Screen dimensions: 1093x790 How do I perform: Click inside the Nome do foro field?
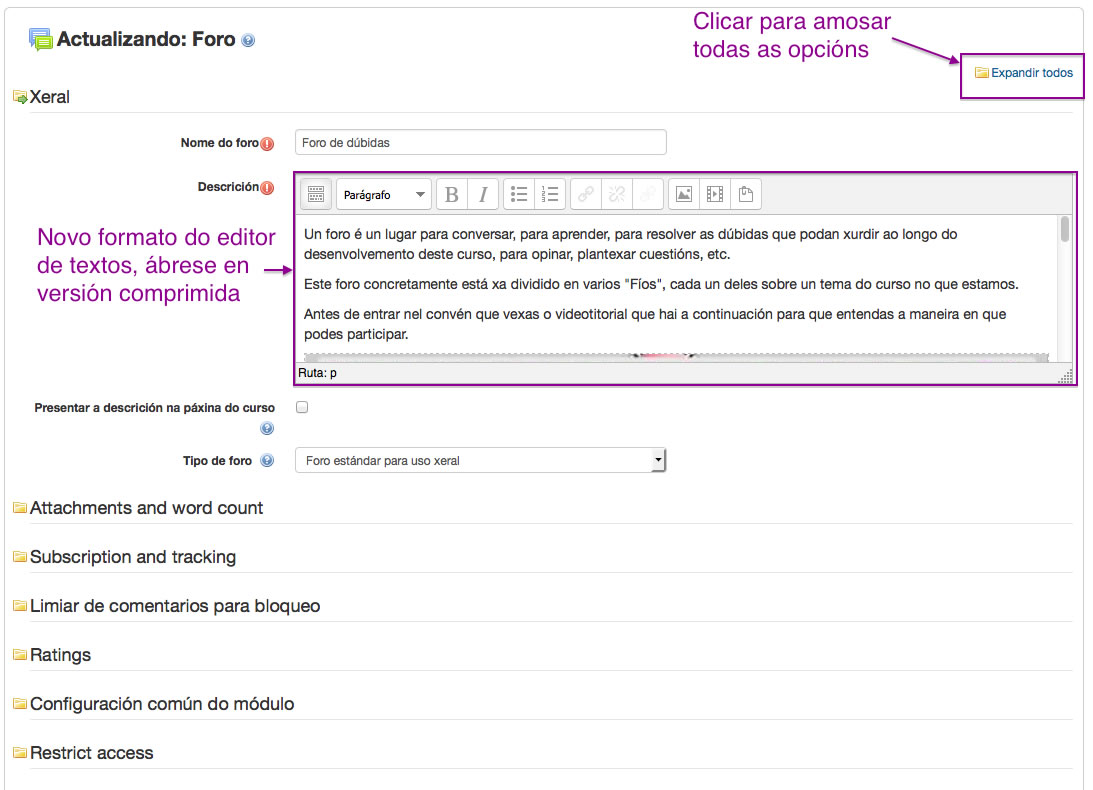pyautogui.click(x=480, y=142)
